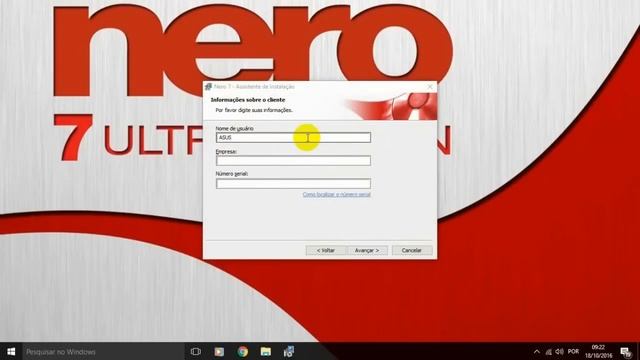Open the taskbar clock showing 09:22
The image size is (640, 360).
(x=598, y=351)
